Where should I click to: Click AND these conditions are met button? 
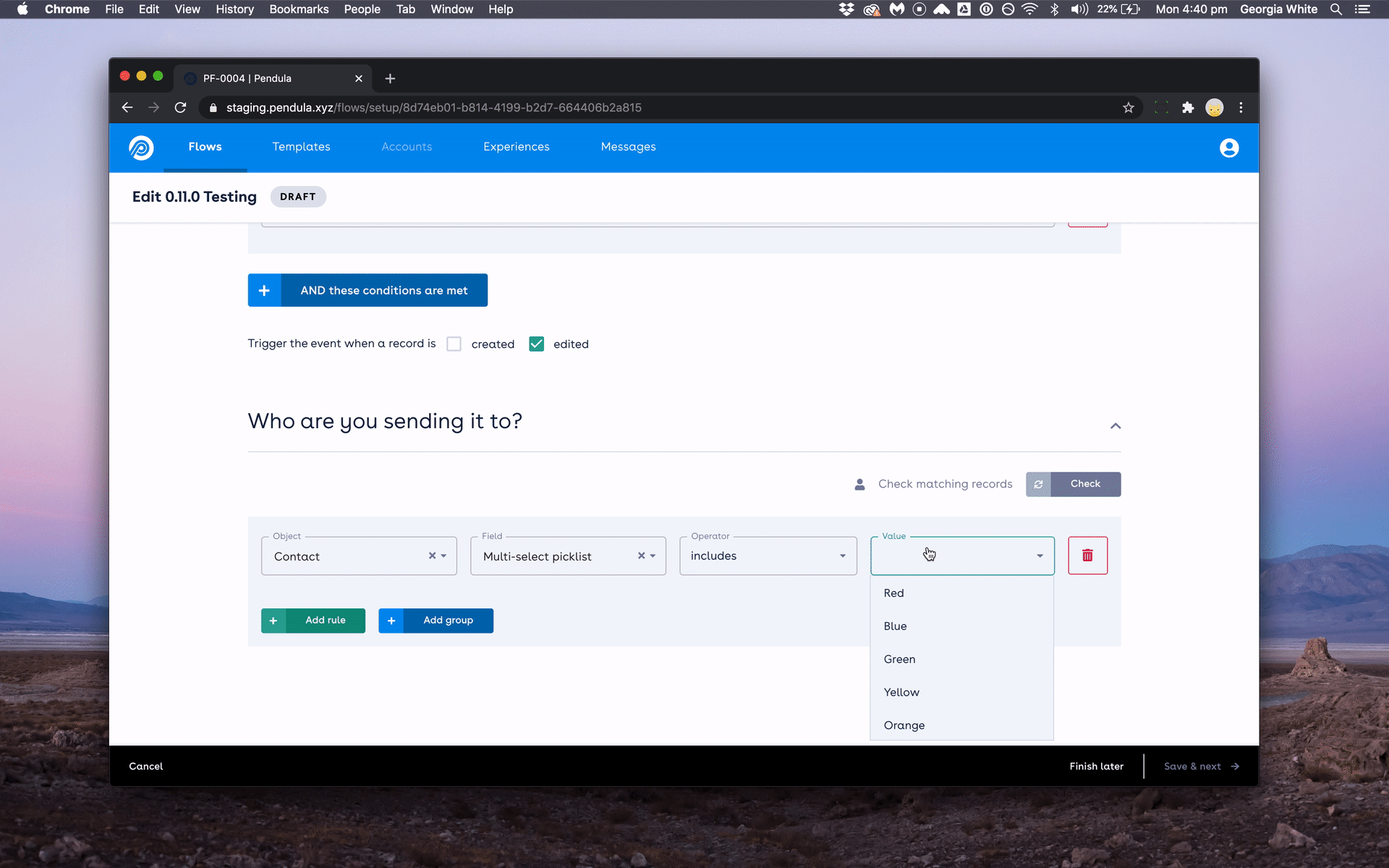point(368,290)
